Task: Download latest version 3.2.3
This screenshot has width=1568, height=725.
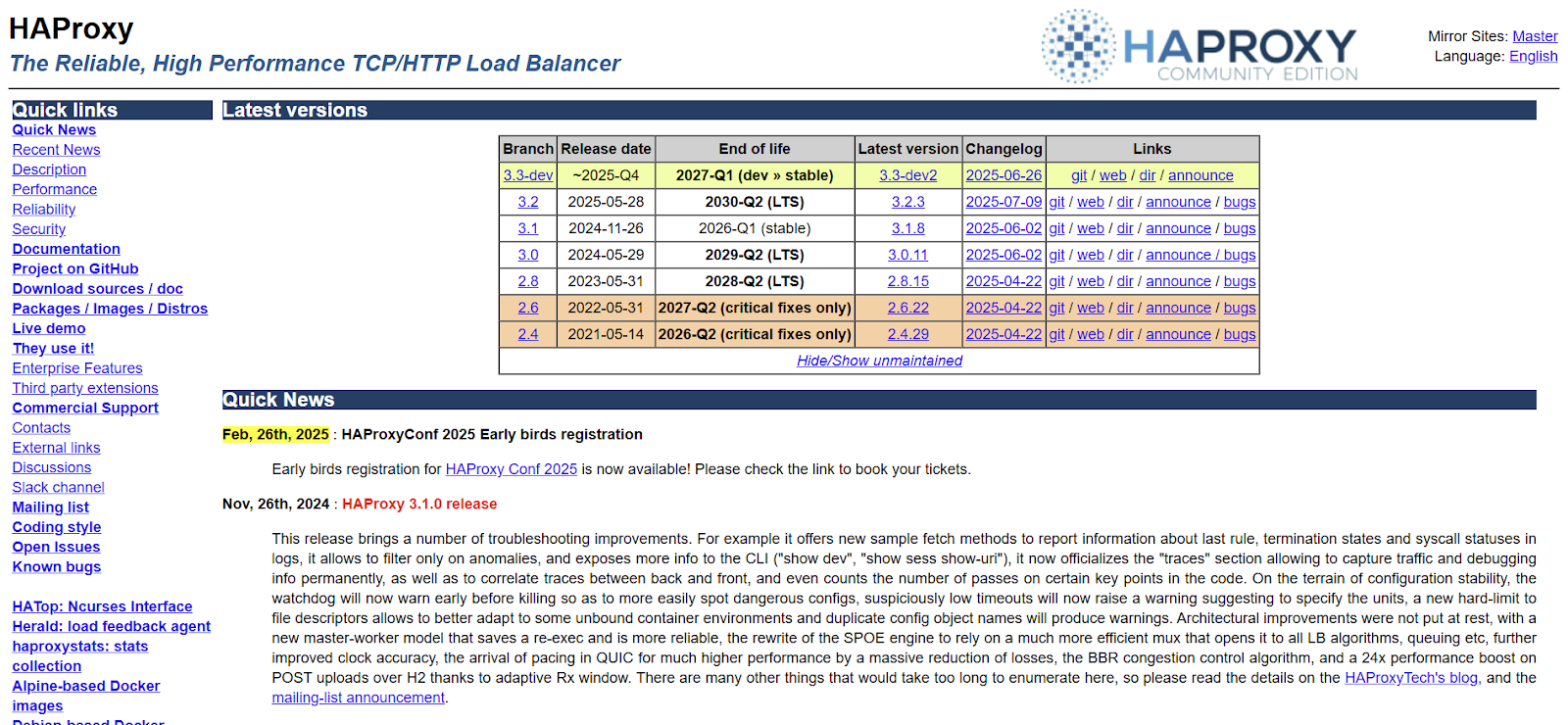Action: tap(907, 202)
